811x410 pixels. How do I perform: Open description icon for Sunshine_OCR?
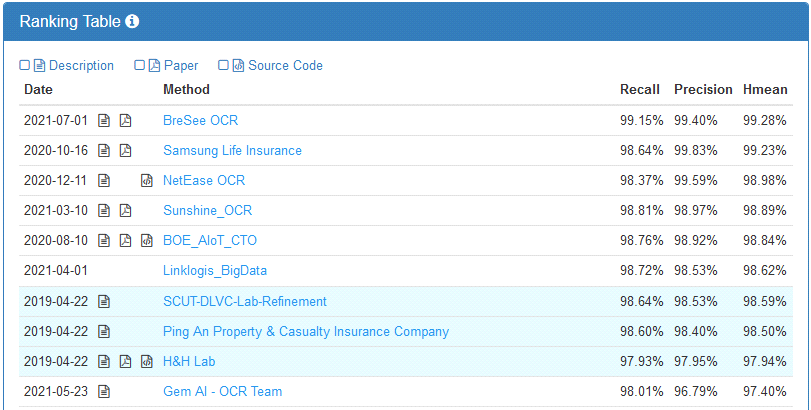[104, 210]
